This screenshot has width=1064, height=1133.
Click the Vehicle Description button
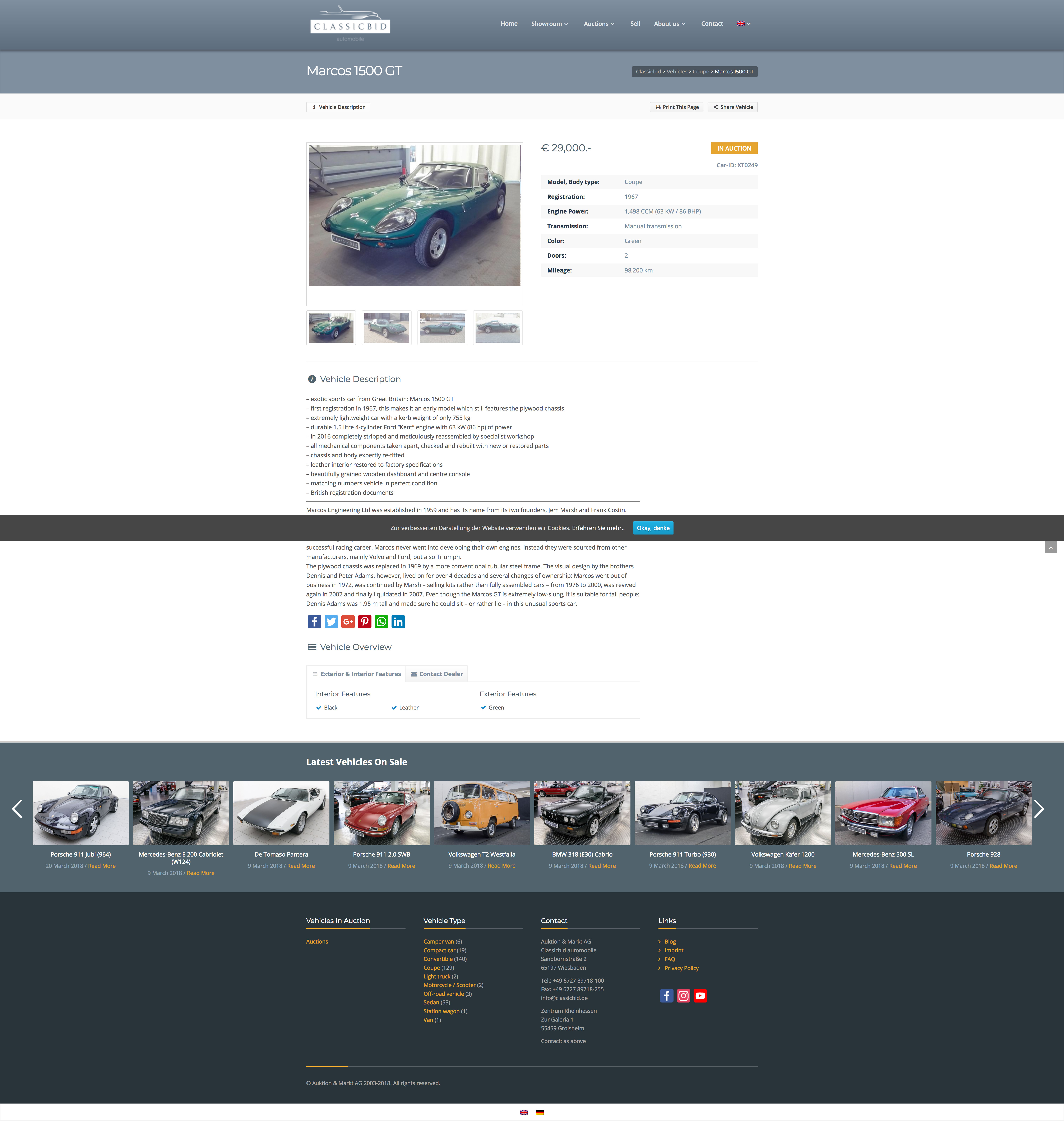pyautogui.click(x=338, y=107)
